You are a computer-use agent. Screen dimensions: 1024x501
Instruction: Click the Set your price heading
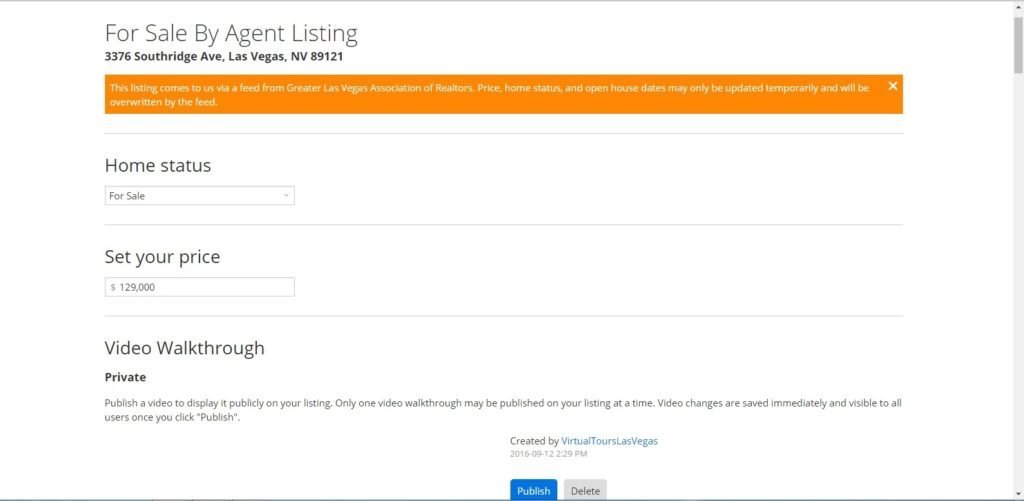[162, 257]
